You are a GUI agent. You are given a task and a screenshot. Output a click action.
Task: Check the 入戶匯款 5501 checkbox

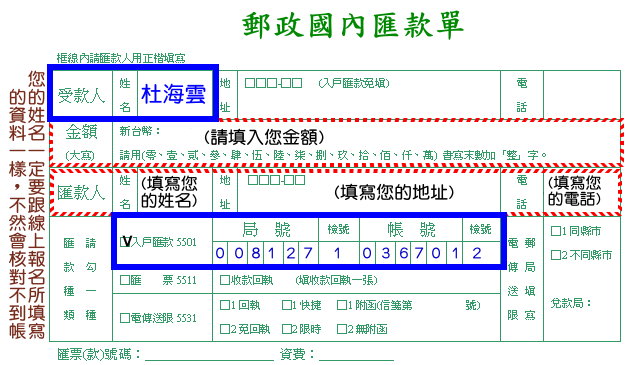point(125,242)
